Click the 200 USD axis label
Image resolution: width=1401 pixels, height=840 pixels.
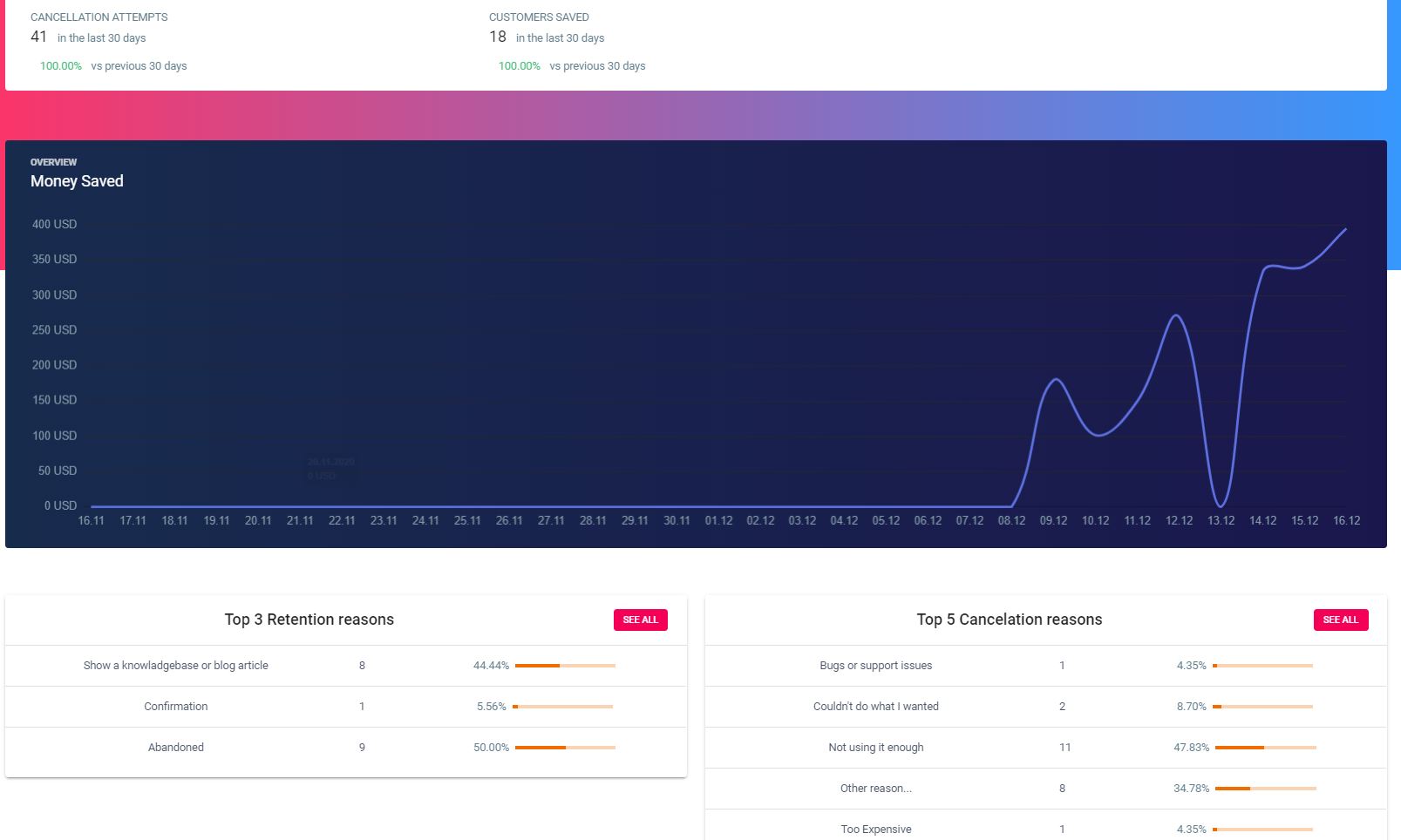pos(54,364)
